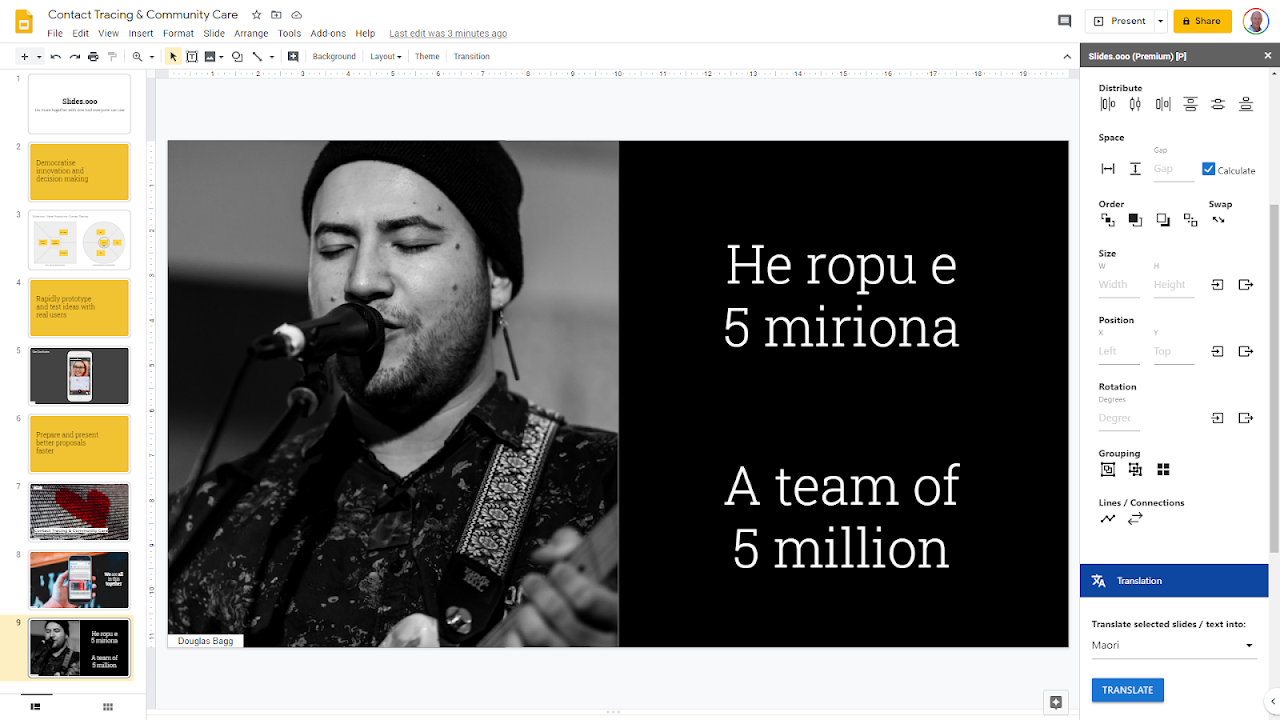Open the Maori language dropdown

[1172, 645]
